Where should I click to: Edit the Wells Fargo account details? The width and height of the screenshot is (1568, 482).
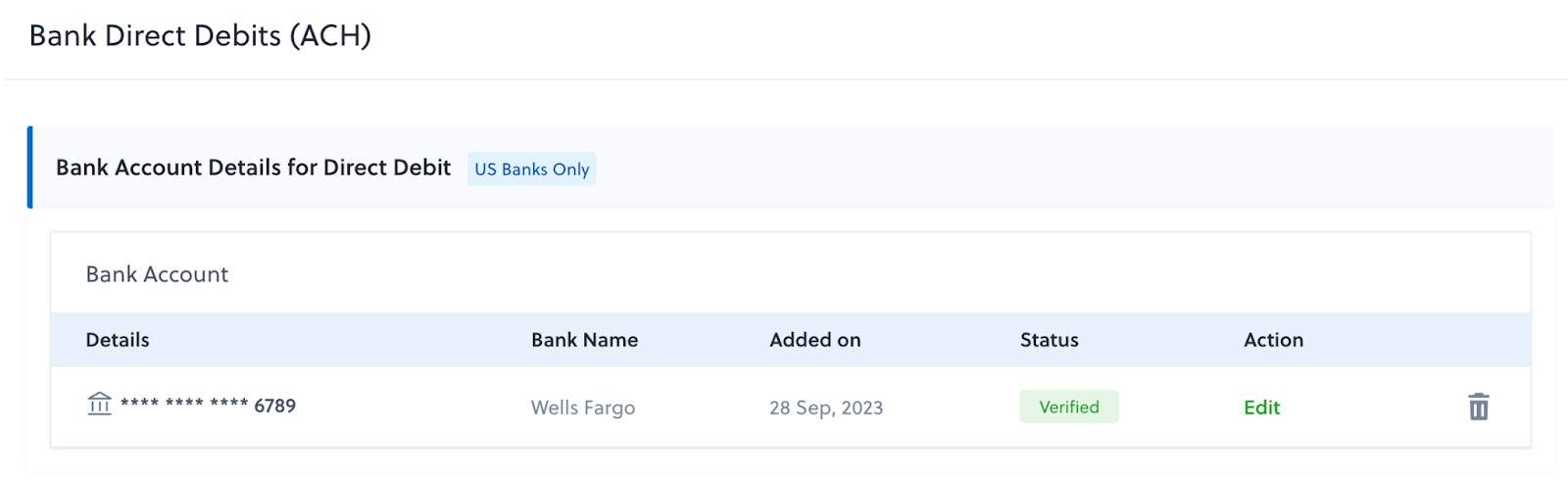(1261, 408)
